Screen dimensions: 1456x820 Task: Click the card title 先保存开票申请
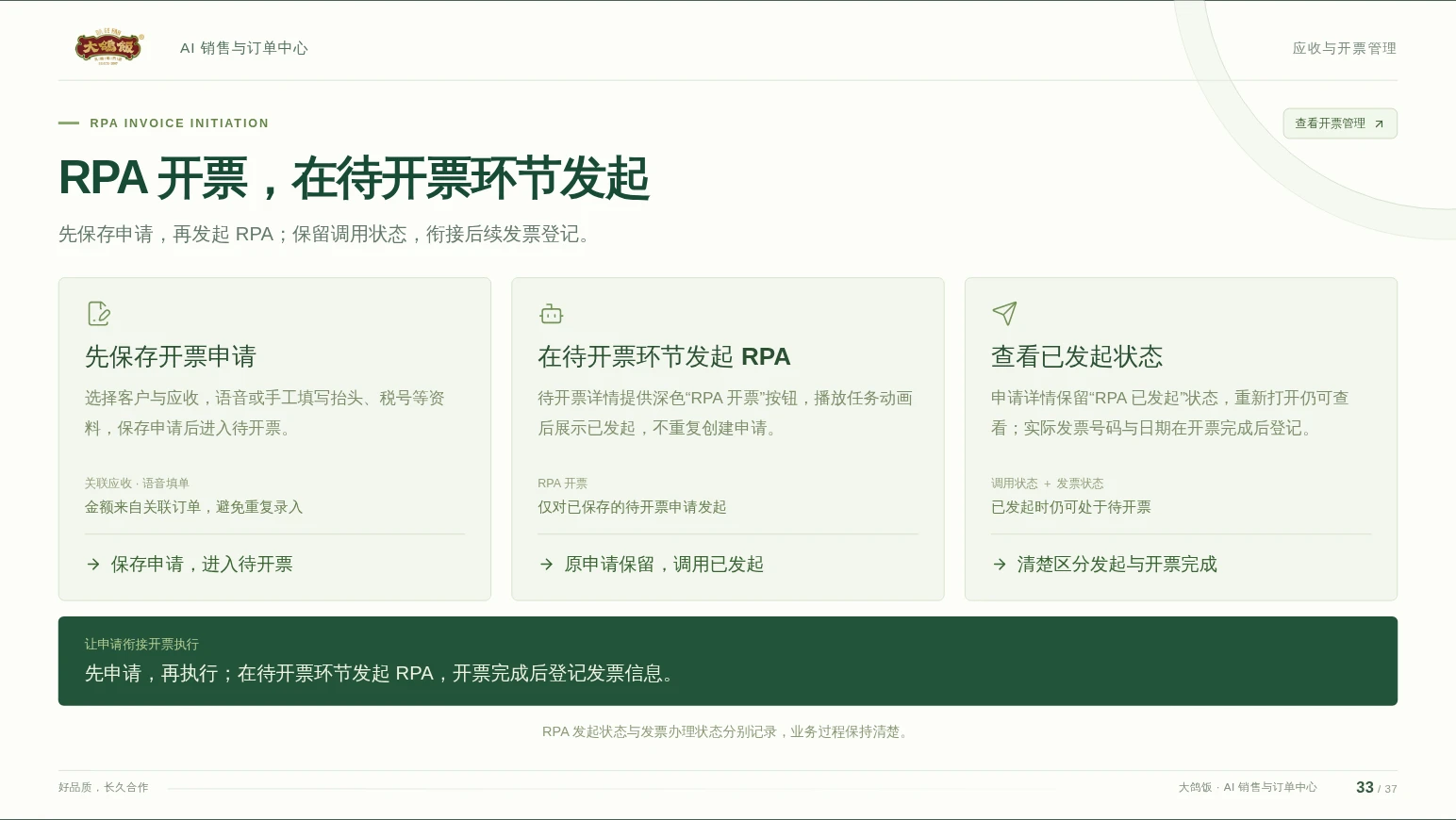171,356
